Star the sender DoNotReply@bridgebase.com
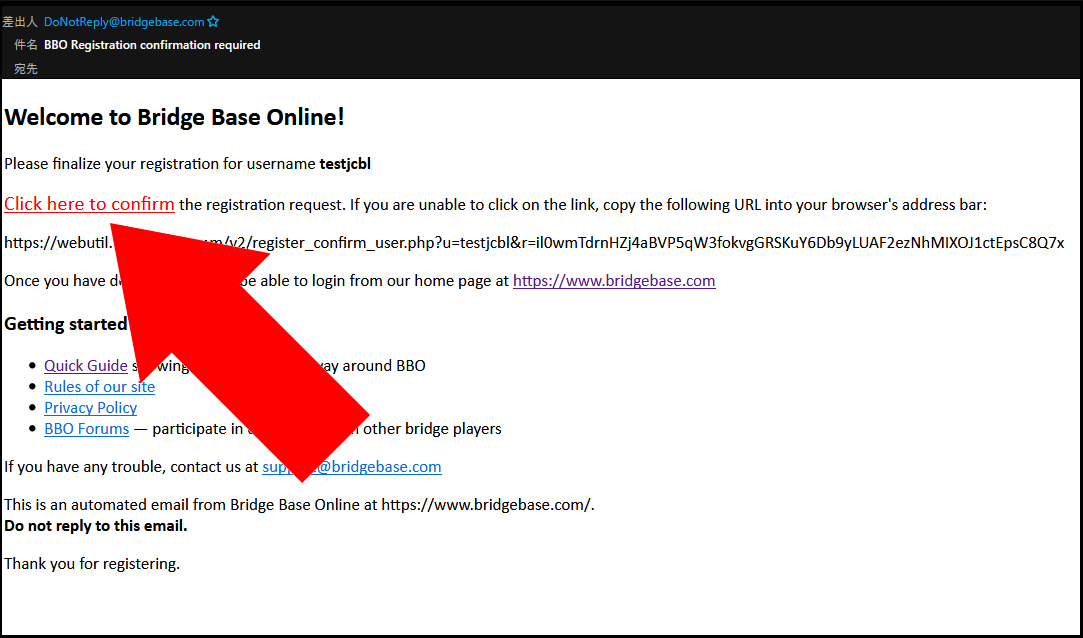Image resolution: width=1083 pixels, height=638 pixels. [213, 22]
